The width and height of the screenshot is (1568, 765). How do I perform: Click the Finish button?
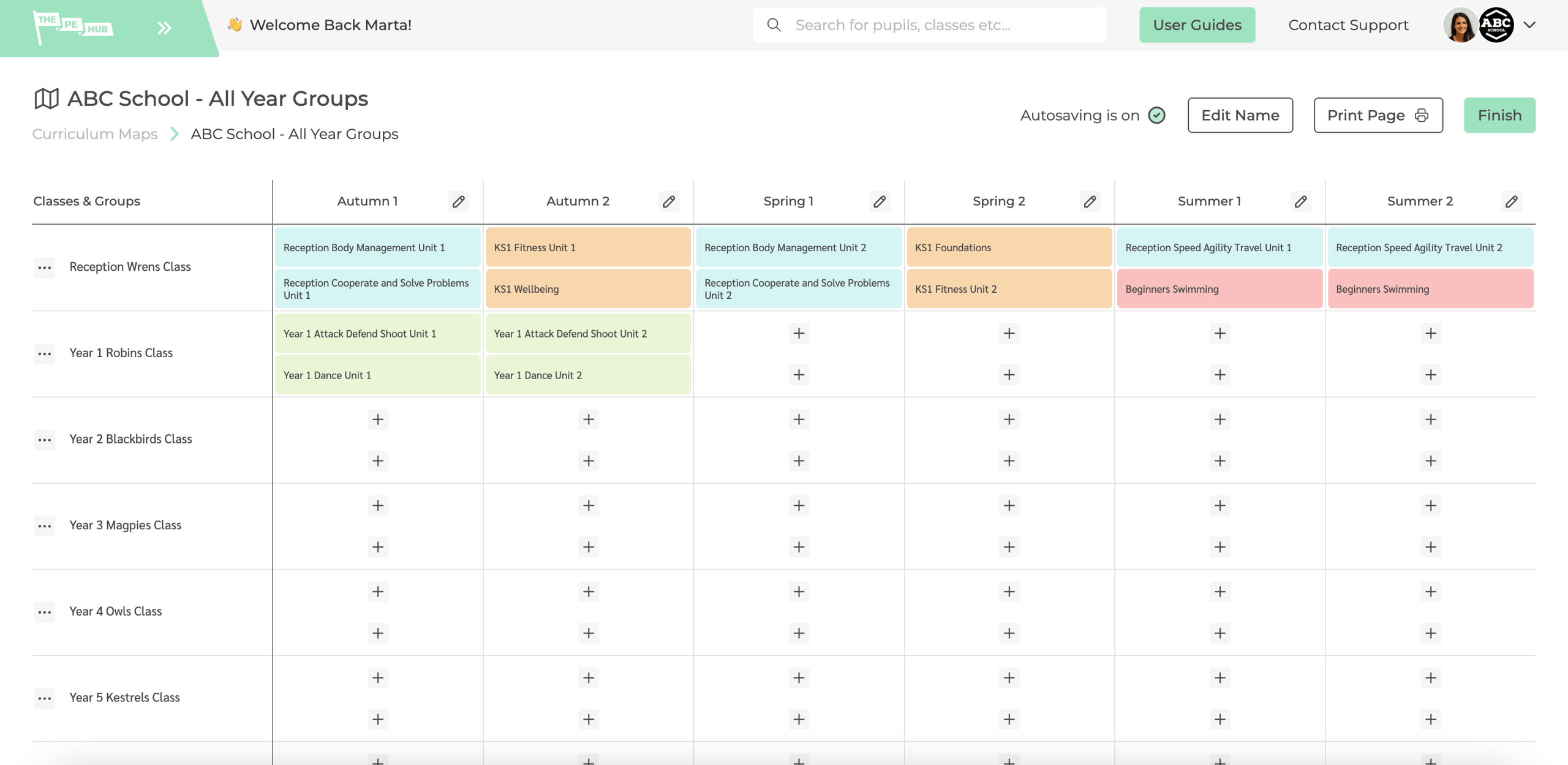point(1499,115)
